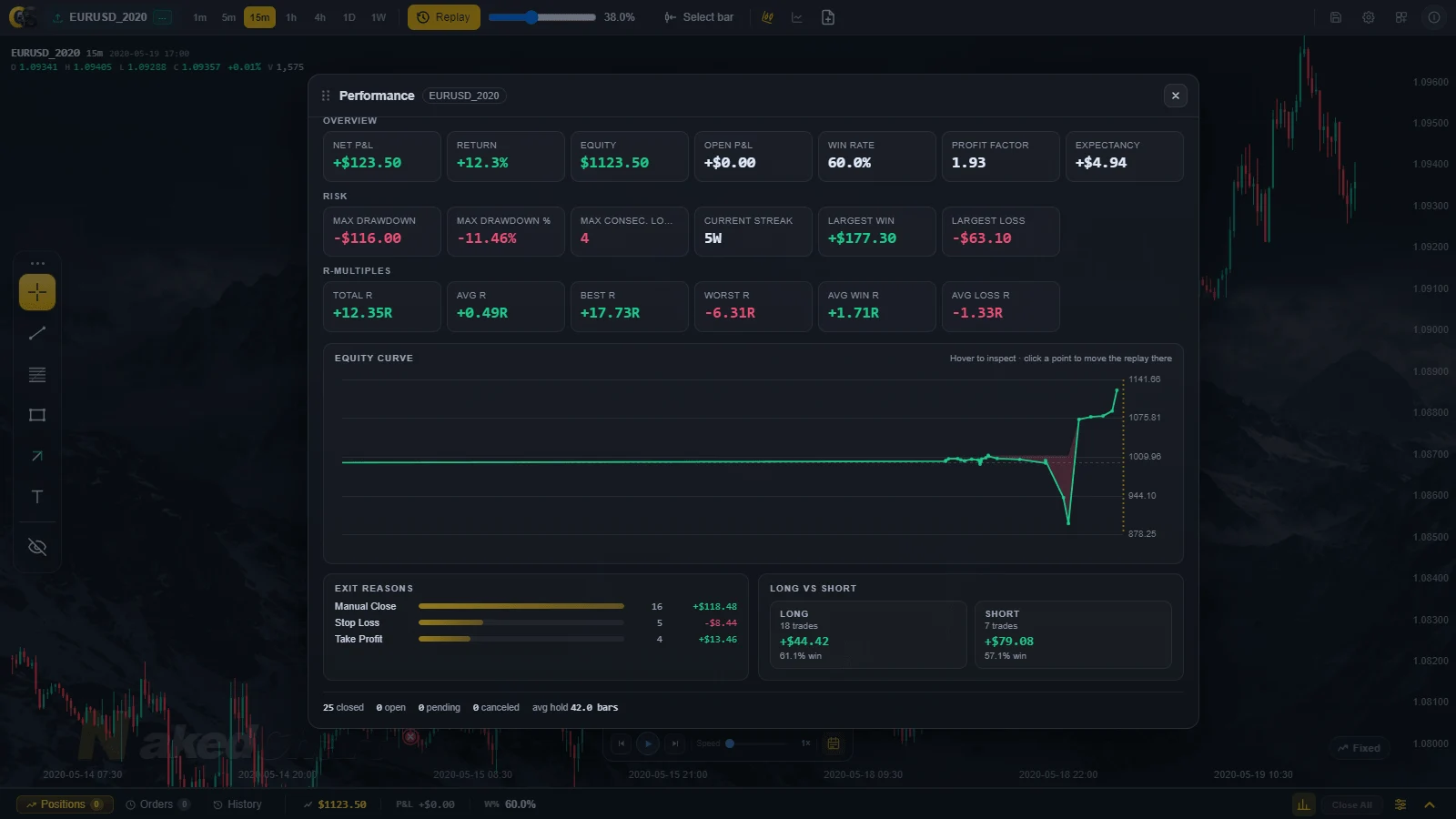Switch to the 1h timeframe
The image size is (1456, 819).
[291, 17]
